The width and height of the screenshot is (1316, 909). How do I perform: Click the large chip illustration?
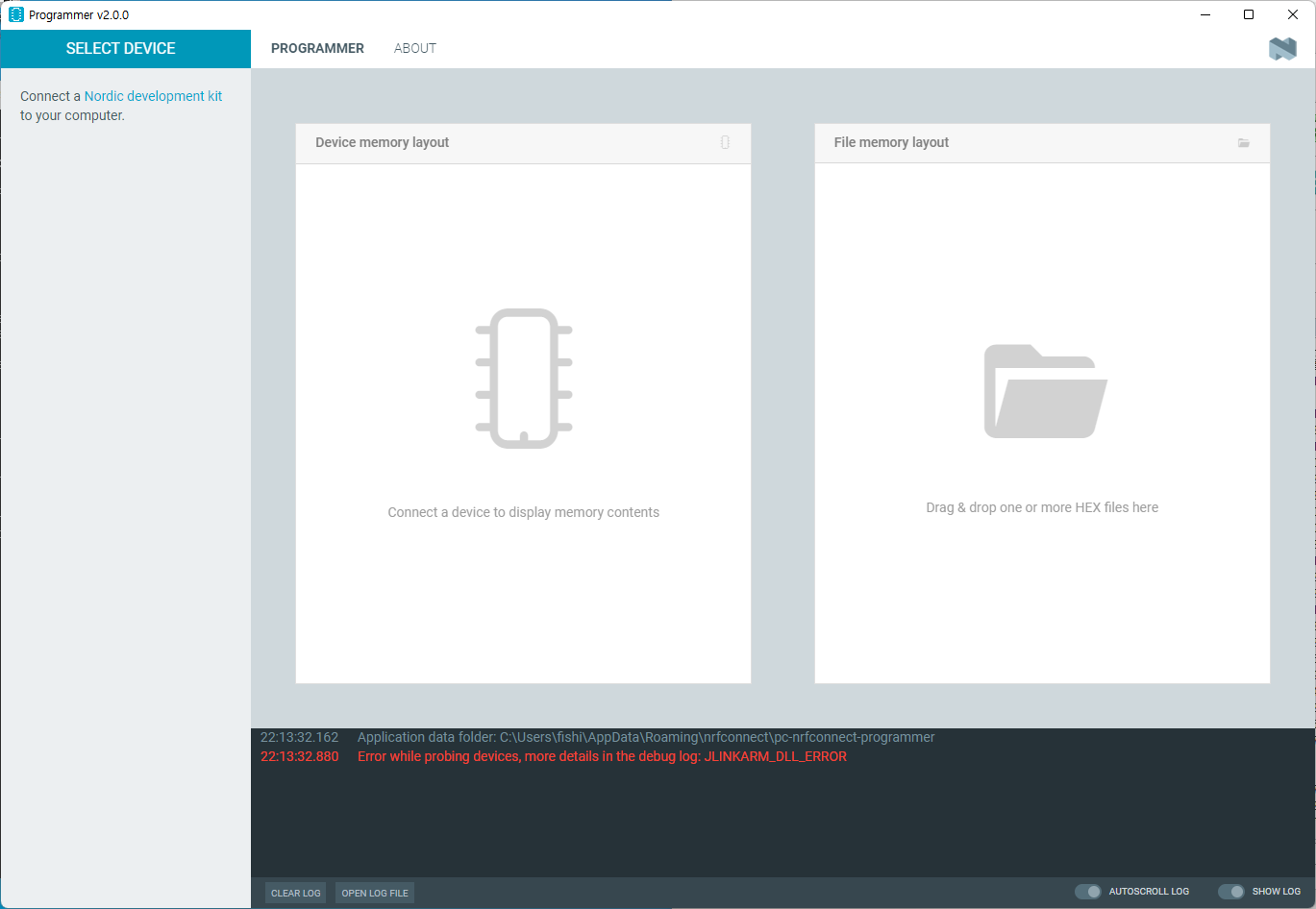click(524, 379)
